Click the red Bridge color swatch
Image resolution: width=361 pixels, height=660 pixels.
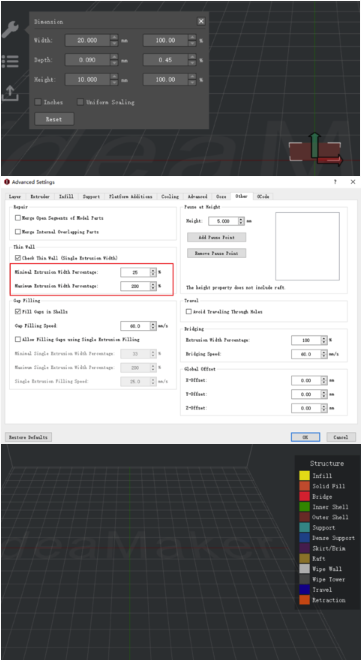pyautogui.click(x=304, y=496)
